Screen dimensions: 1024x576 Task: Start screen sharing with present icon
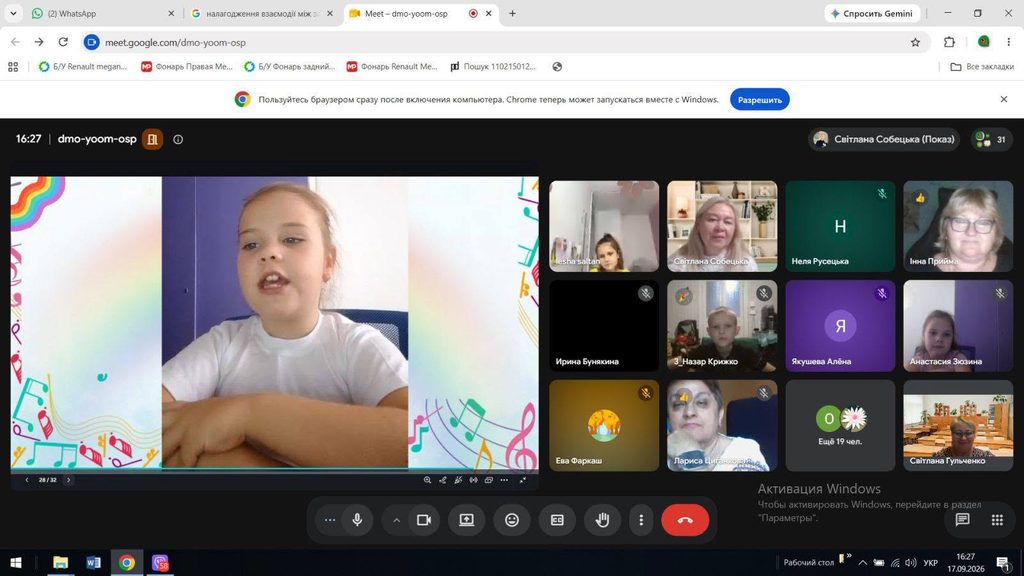coord(466,520)
